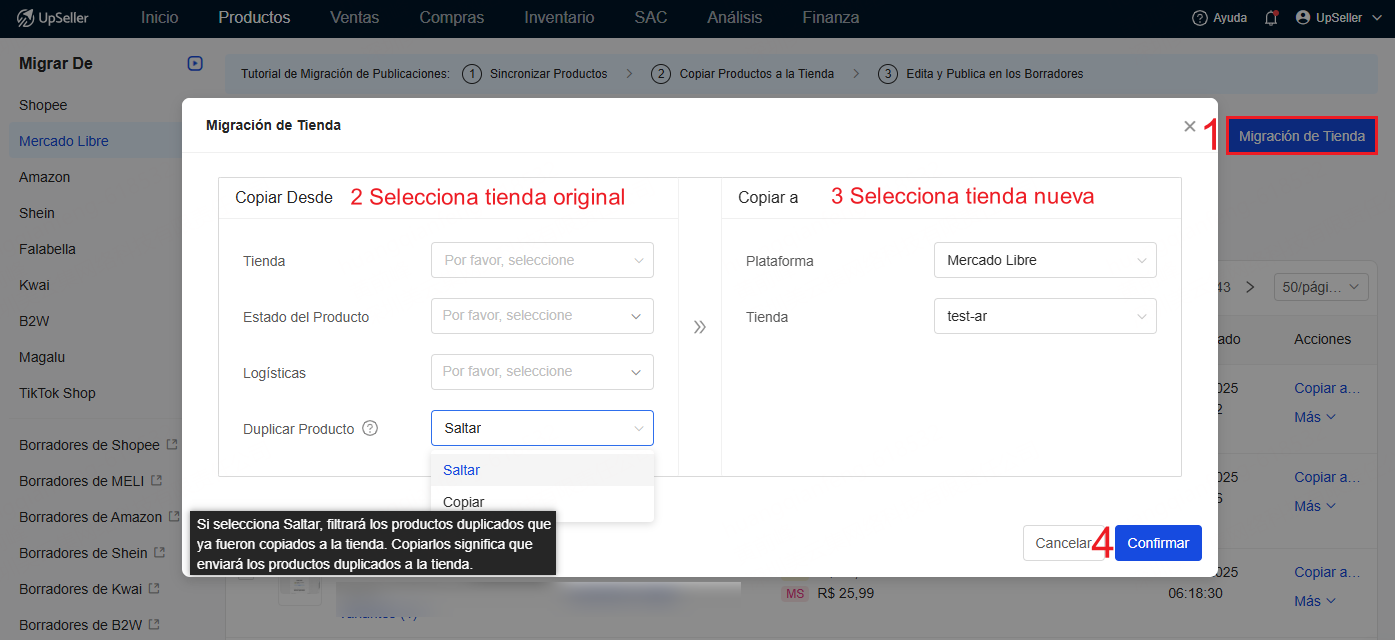
Task: Open external link icon for Borradores de Shopee
Action: click(172, 445)
